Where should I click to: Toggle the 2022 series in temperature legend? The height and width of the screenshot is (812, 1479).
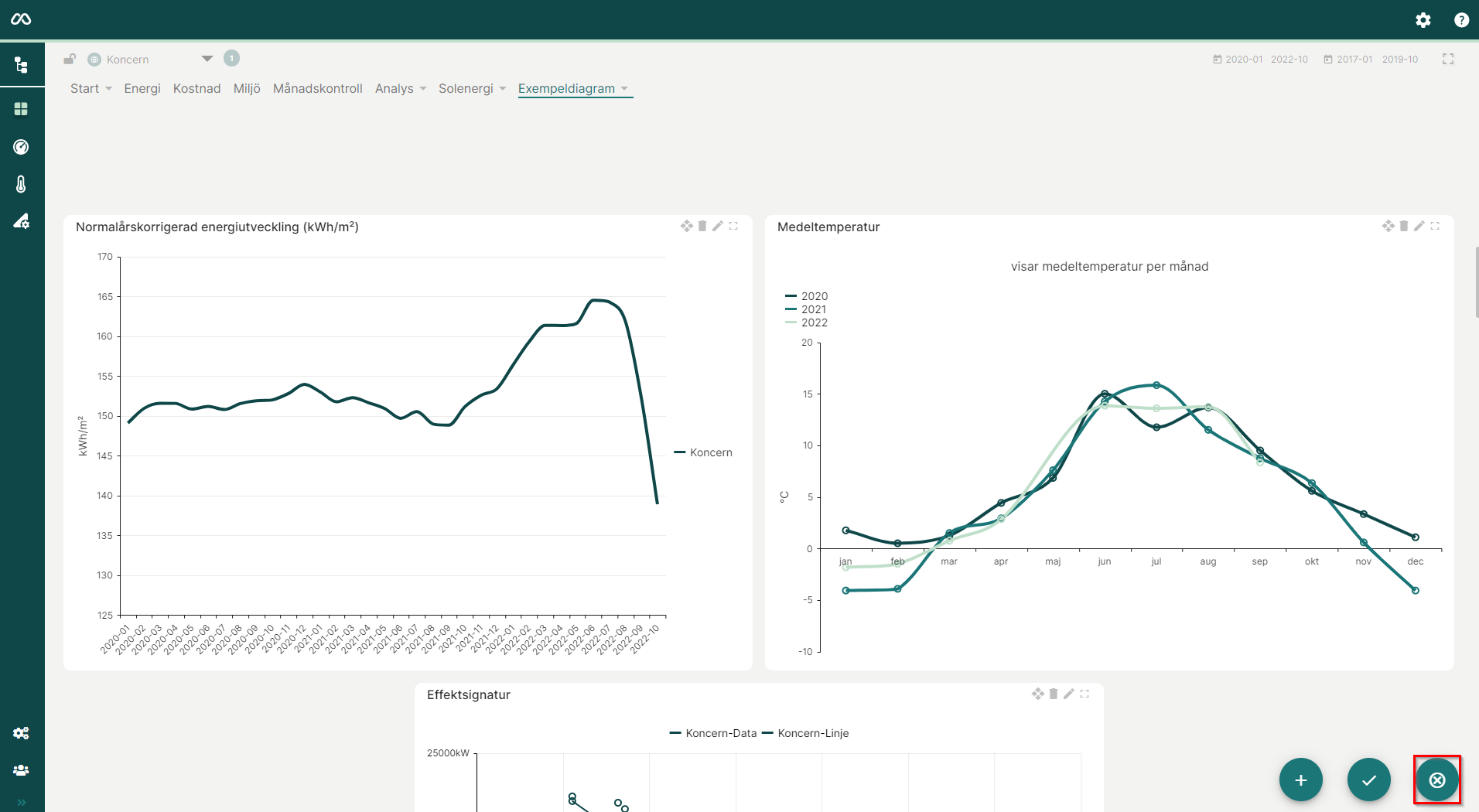pyautogui.click(x=807, y=322)
